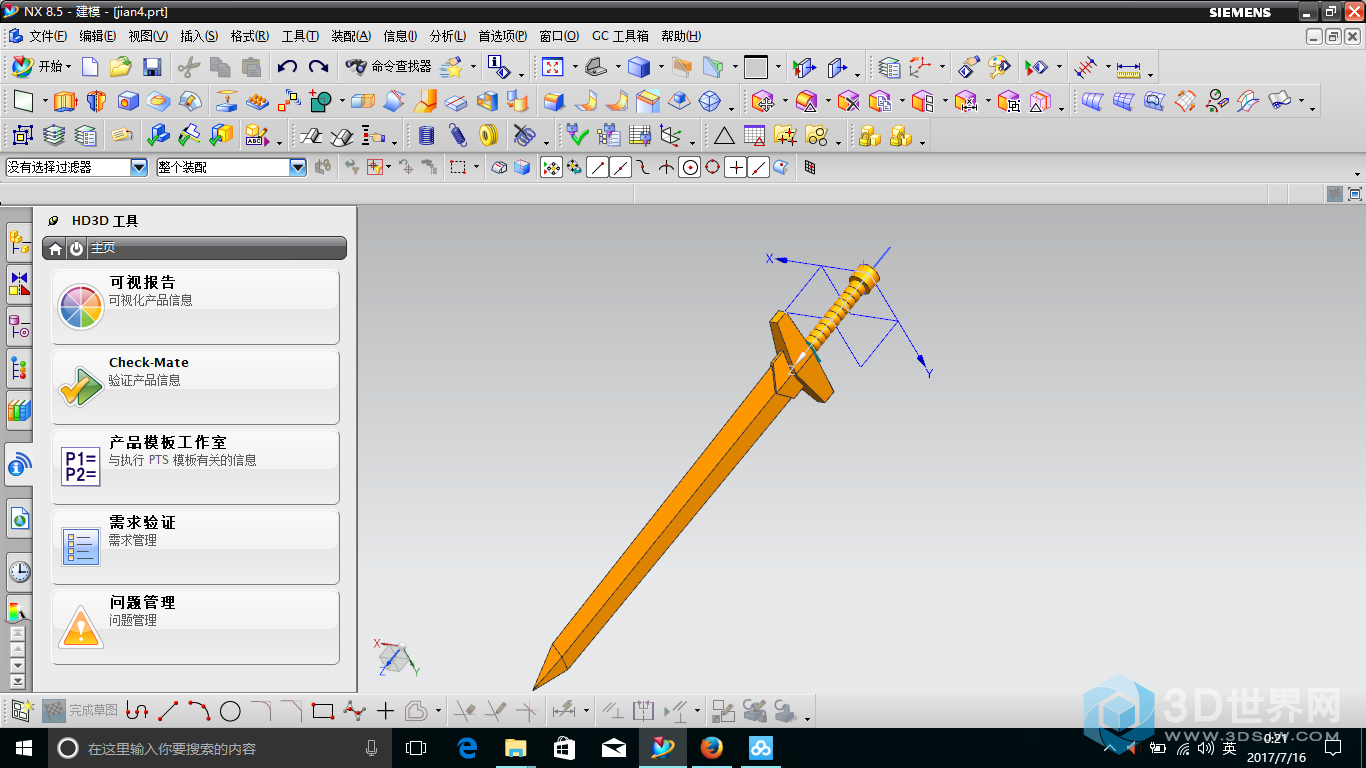Select the sketch Profile tool
Image resolution: width=1366 pixels, height=768 pixels.
point(138,711)
